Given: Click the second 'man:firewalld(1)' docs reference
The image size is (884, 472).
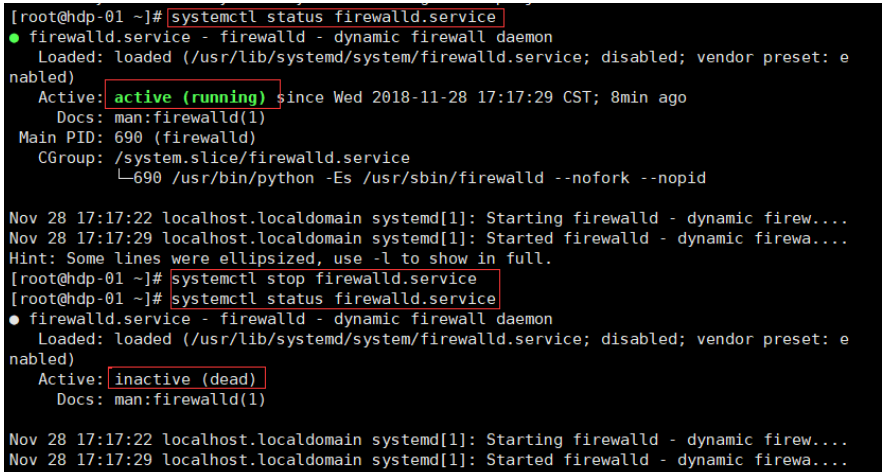Looking at the screenshot, I should click(x=190, y=400).
